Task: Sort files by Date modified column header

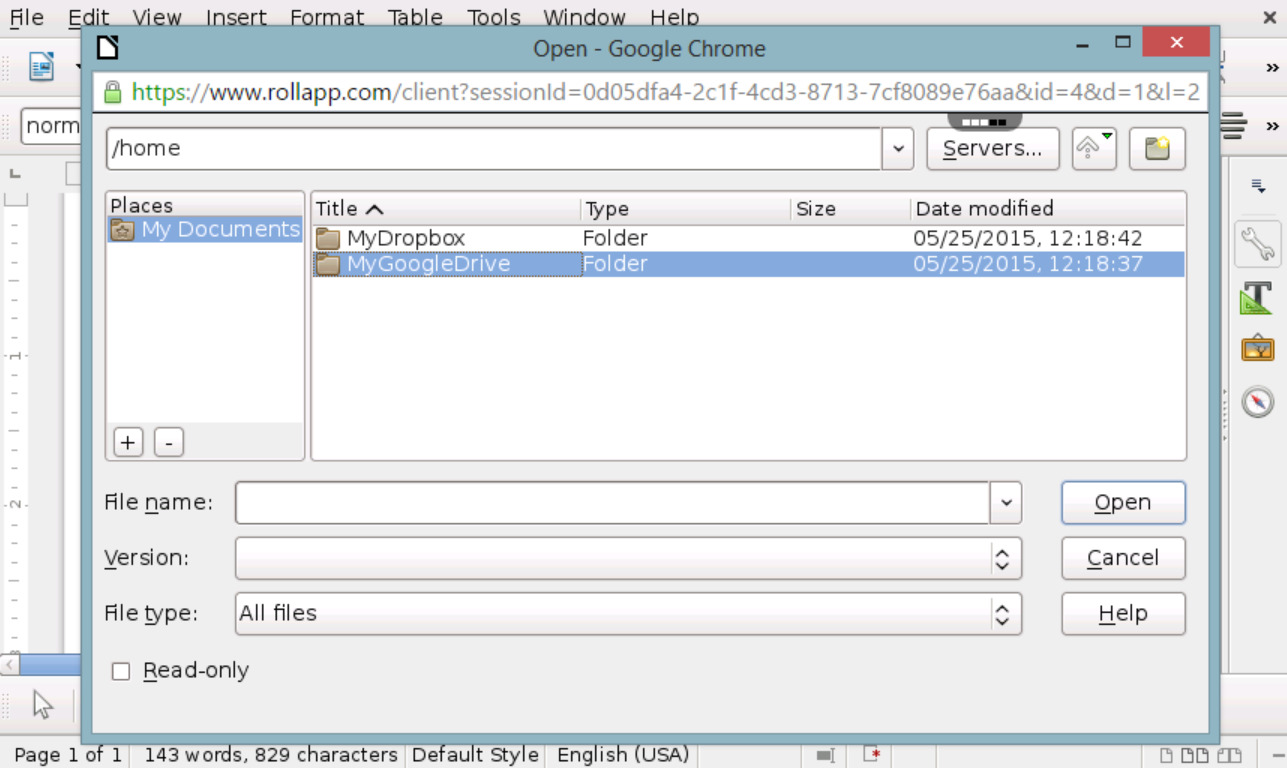Action: pos(1048,209)
